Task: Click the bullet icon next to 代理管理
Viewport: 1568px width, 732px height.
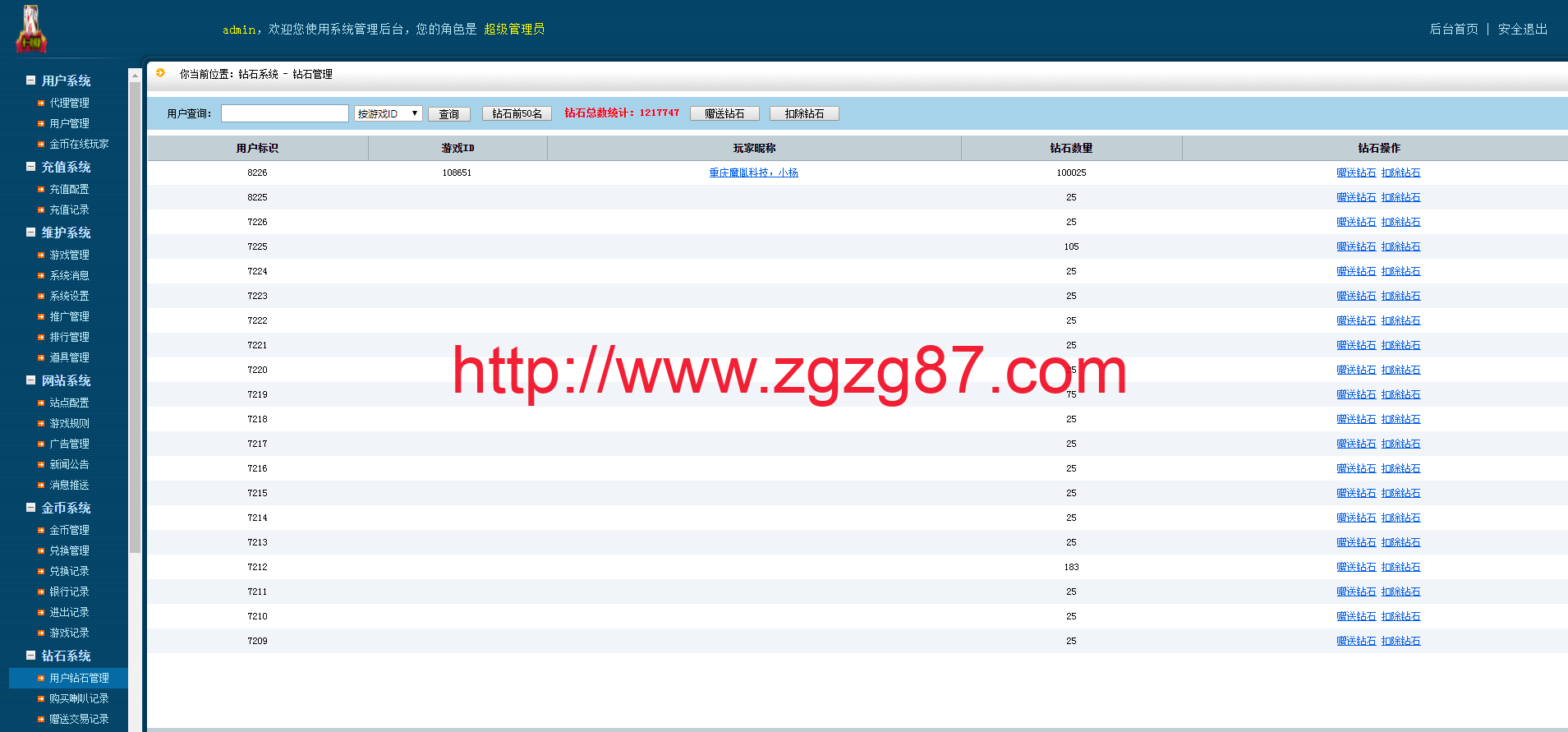Action: coord(41,103)
